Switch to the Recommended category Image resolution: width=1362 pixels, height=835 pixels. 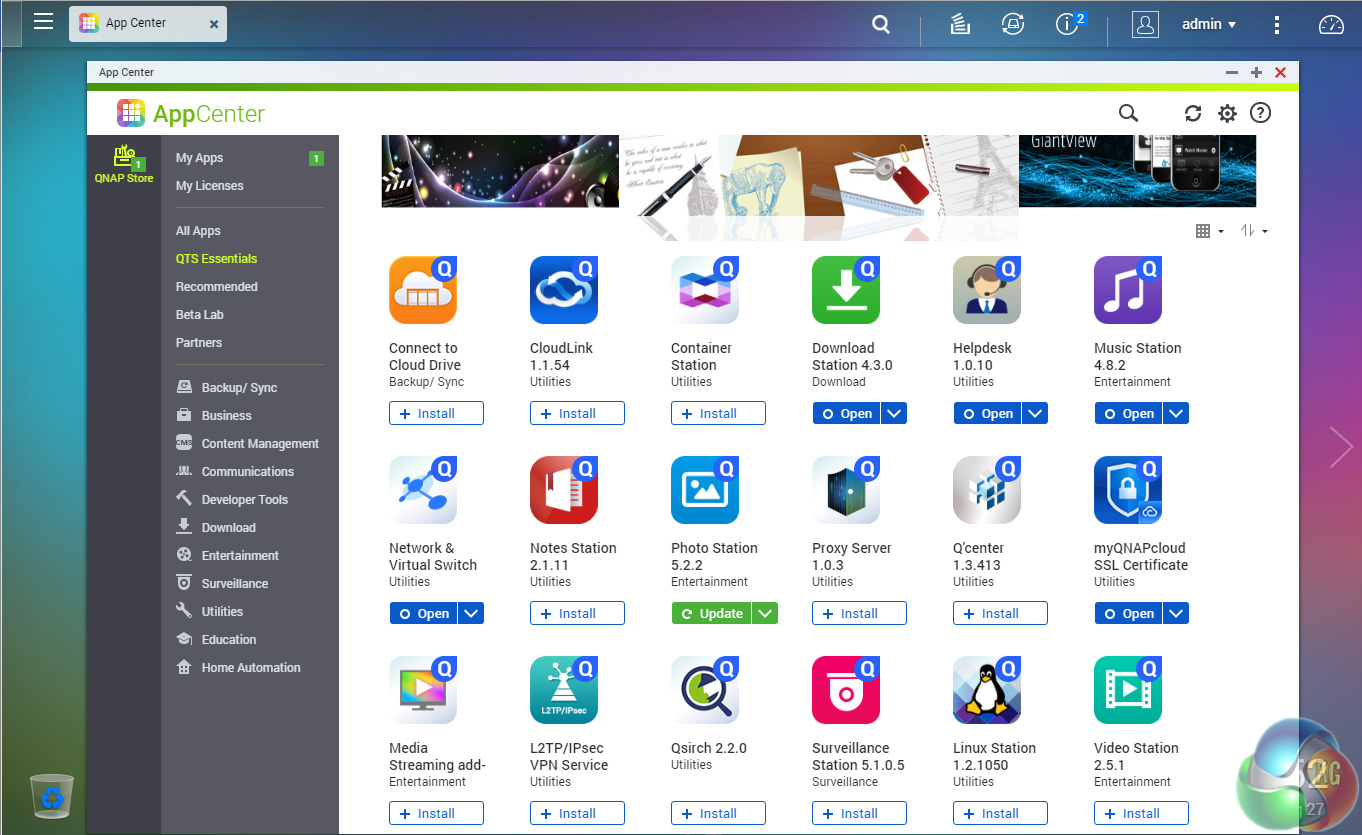tap(216, 286)
